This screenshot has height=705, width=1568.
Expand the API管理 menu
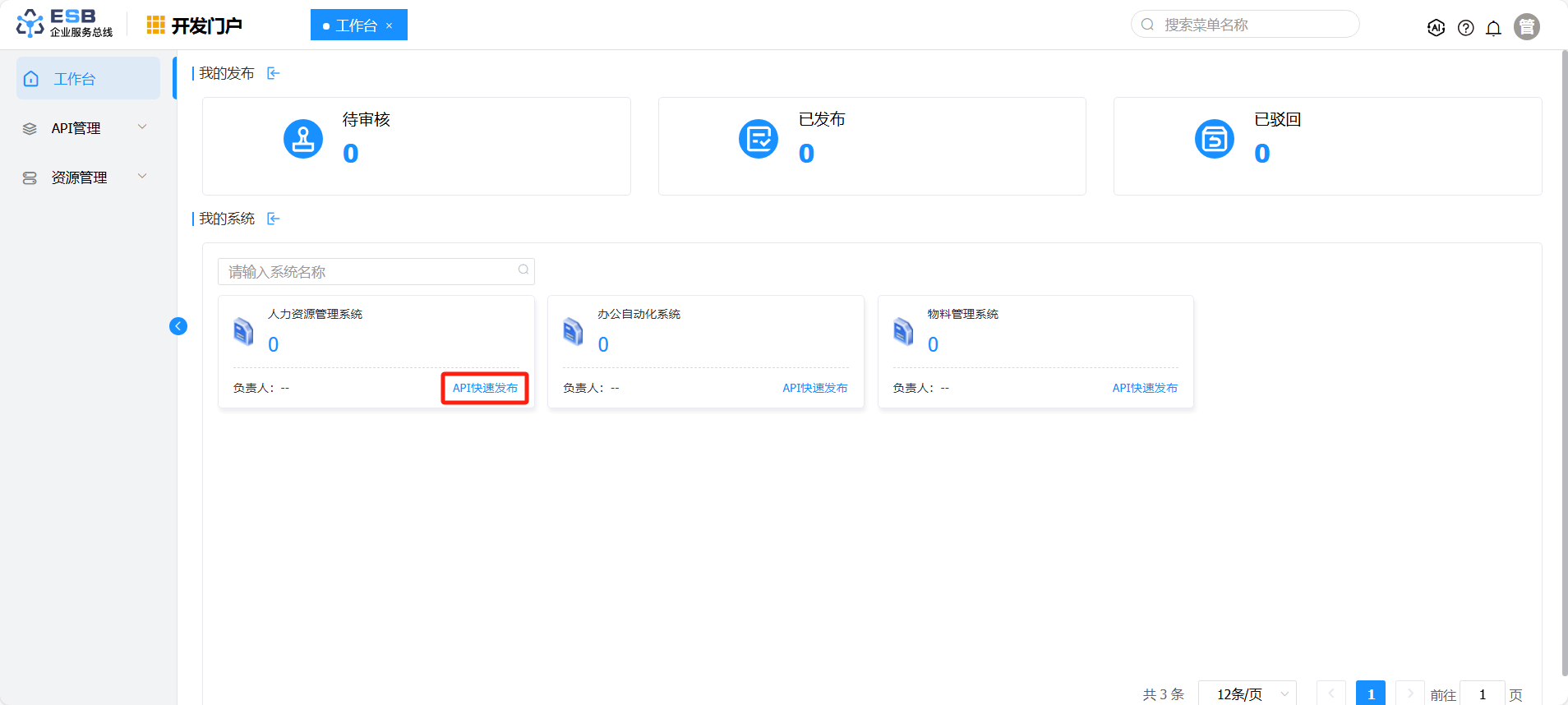pos(88,128)
